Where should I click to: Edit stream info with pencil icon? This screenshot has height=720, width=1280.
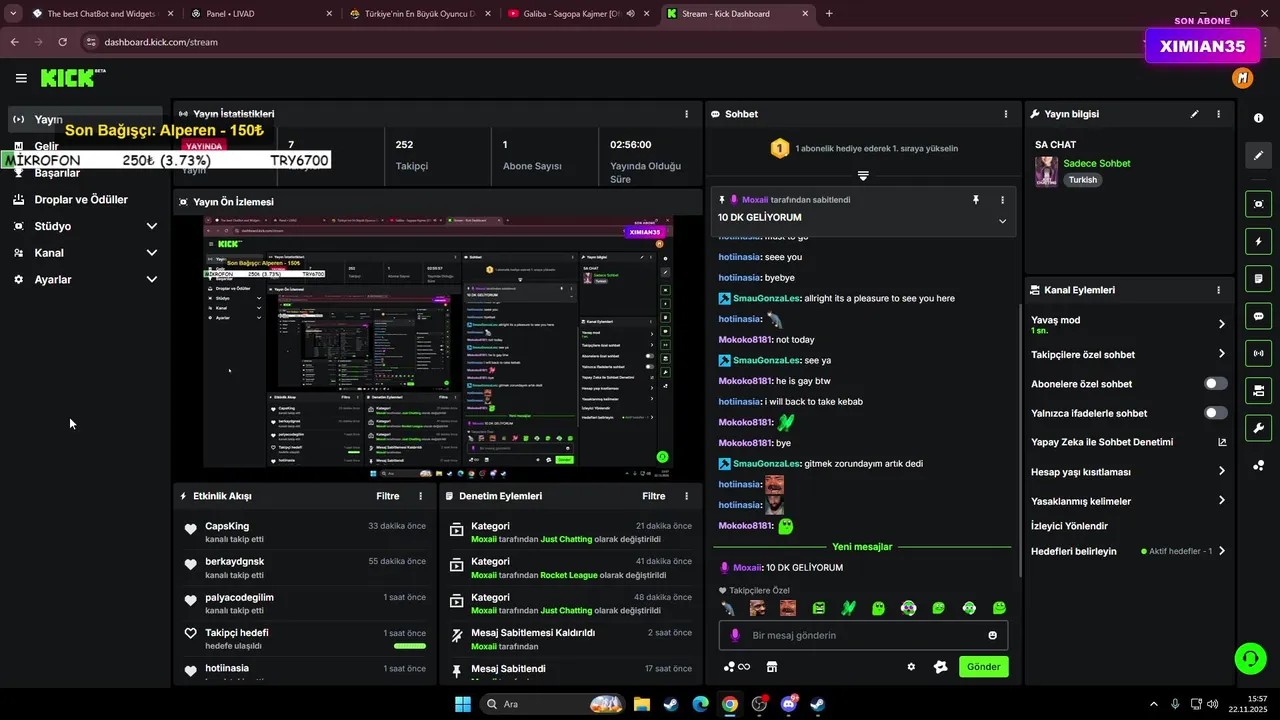[x=1194, y=114]
